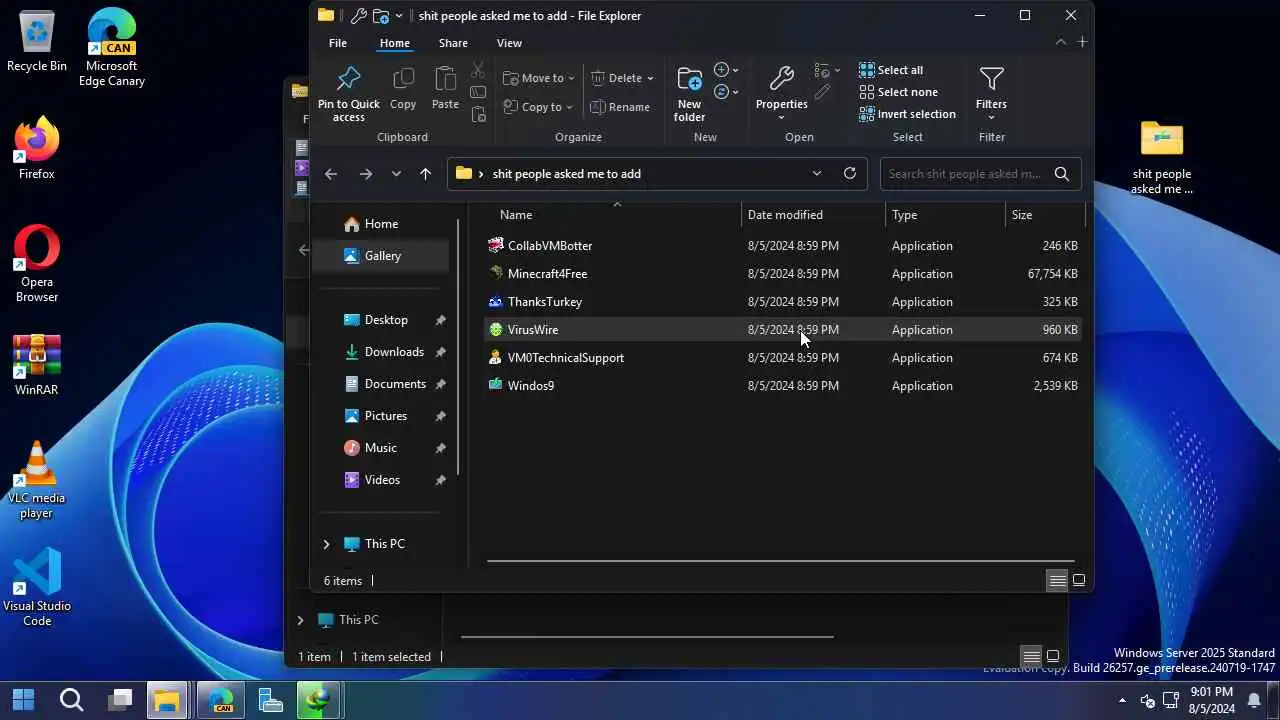Expand the Properties dropdown arrow
Image resolution: width=1280 pixels, height=720 pixels.
pyautogui.click(x=781, y=118)
